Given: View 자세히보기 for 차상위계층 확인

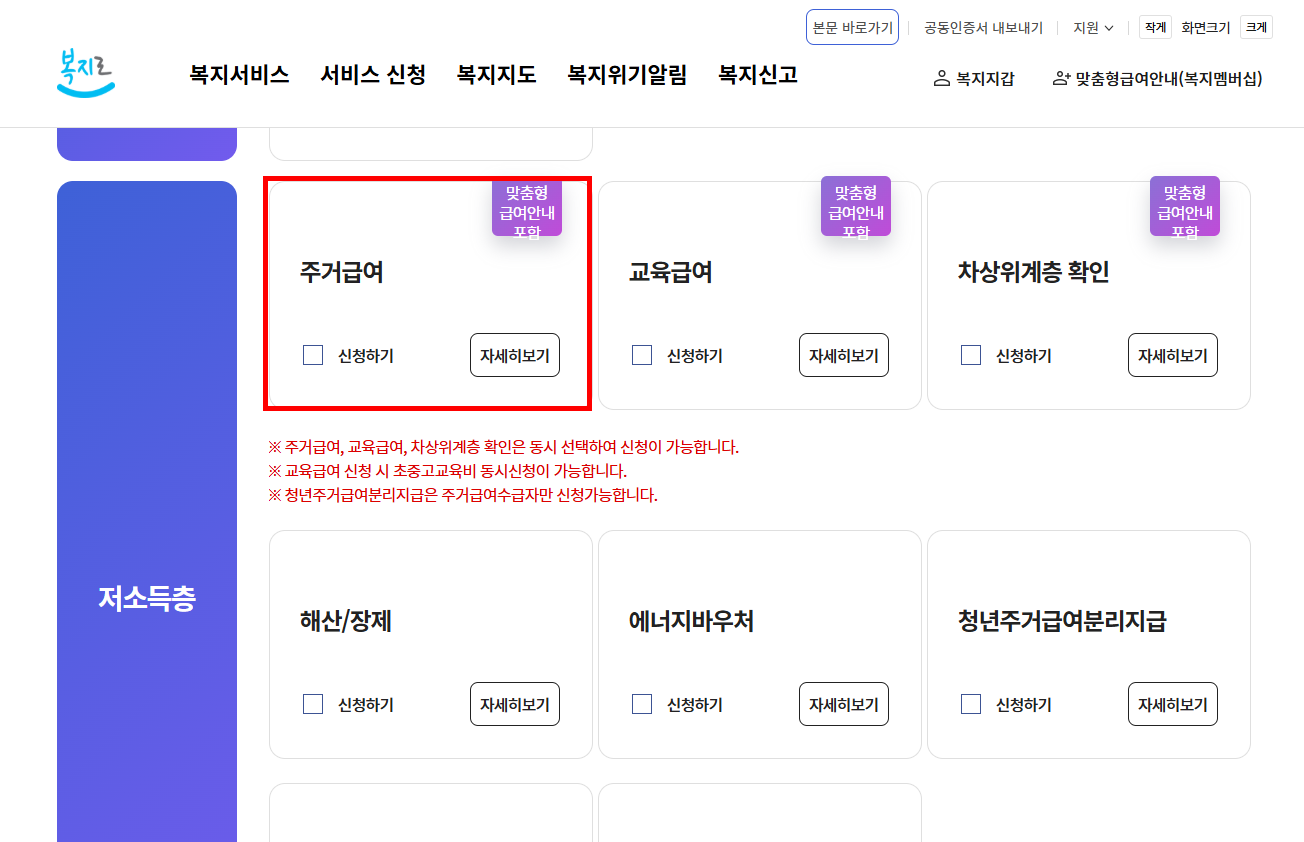Looking at the screenshot, I should (1173, 355).
